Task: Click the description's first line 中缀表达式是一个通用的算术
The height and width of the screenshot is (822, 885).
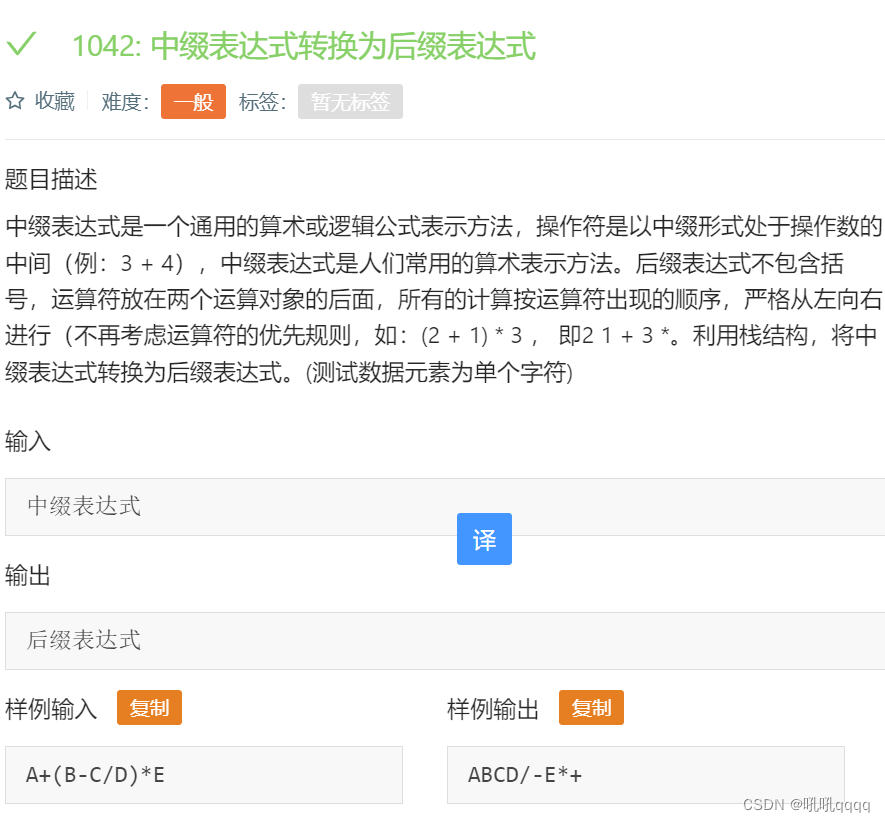Action: pyautogui.click(x=444, y=226)
